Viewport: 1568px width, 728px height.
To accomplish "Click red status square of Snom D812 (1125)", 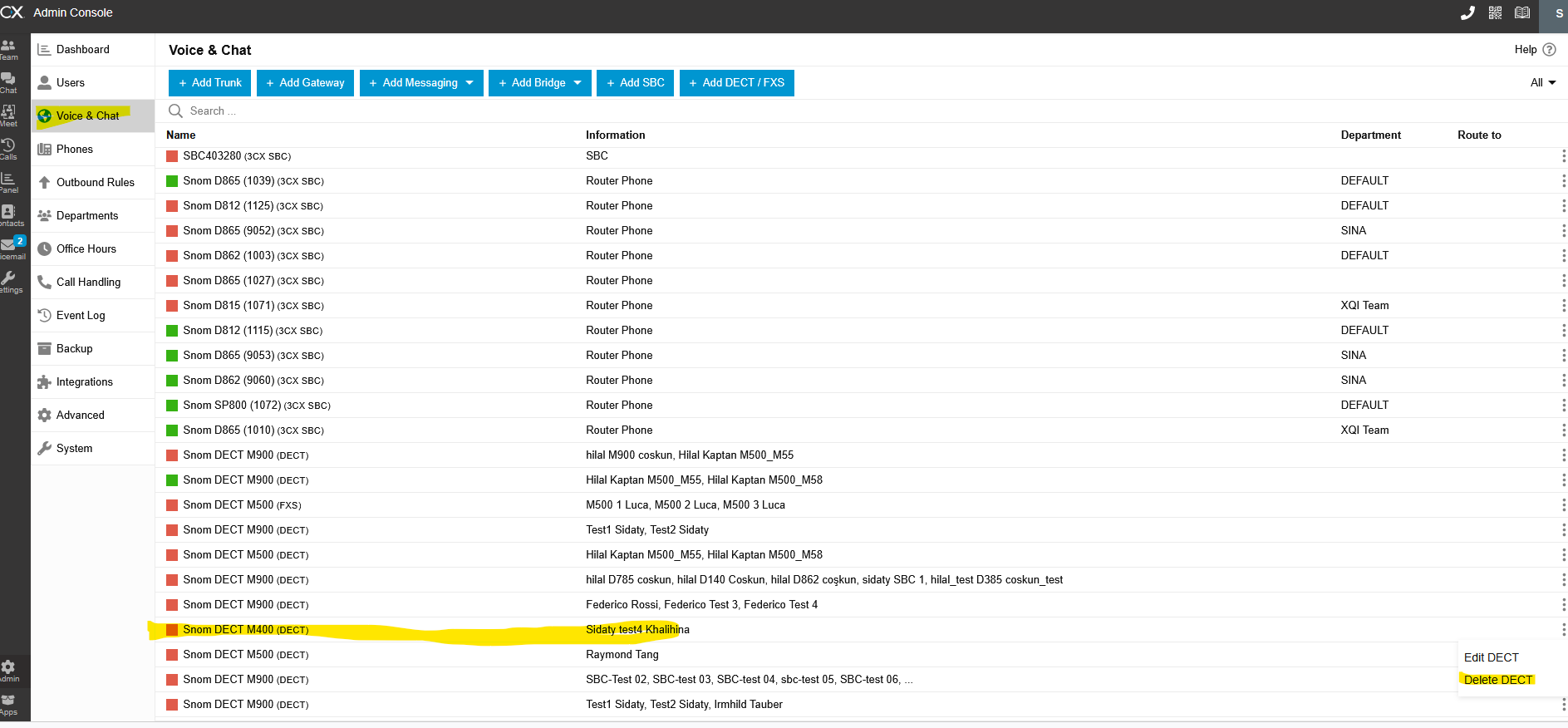I will click(172, 206).
